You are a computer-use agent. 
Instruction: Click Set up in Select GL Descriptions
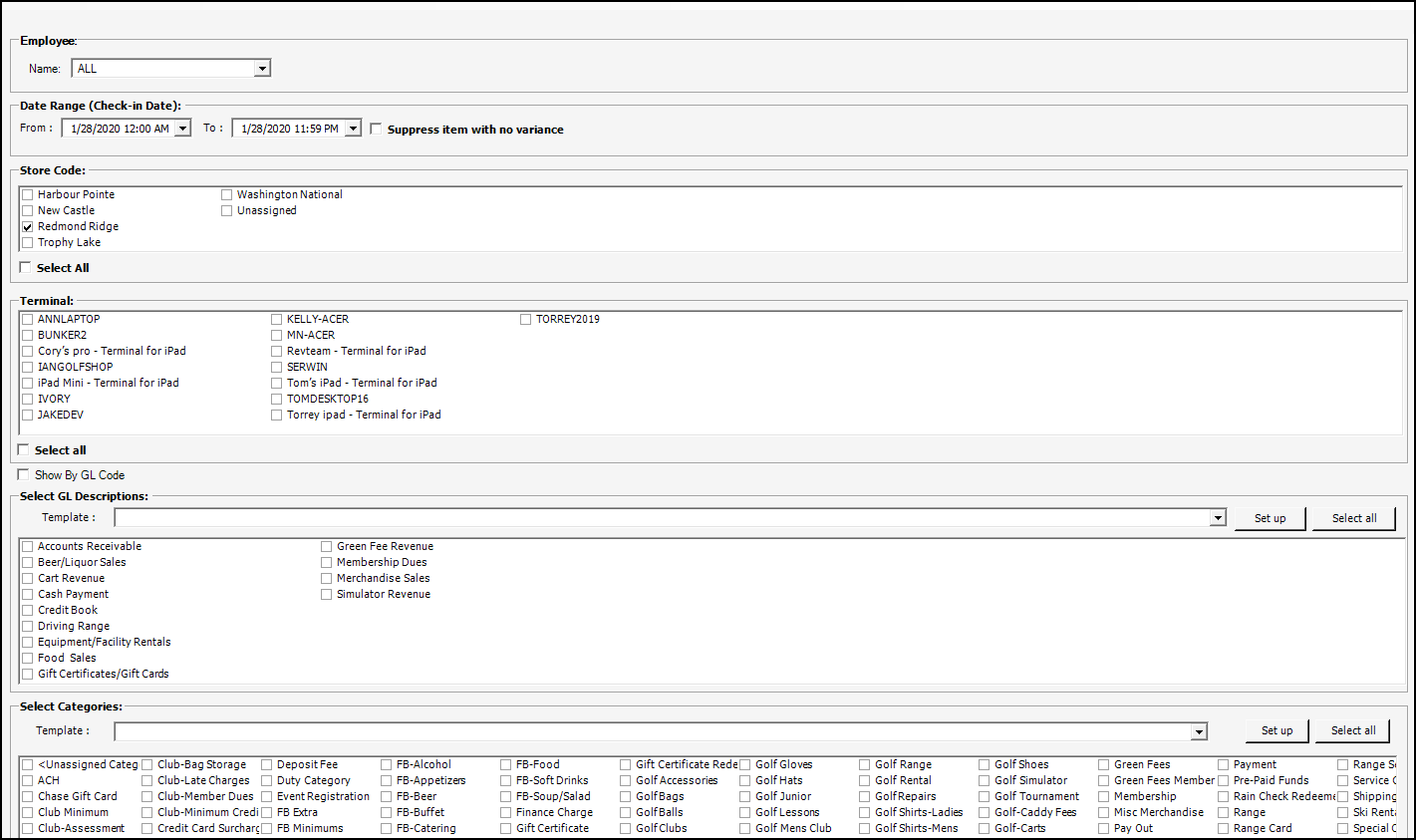click(x=1270, y=518)
